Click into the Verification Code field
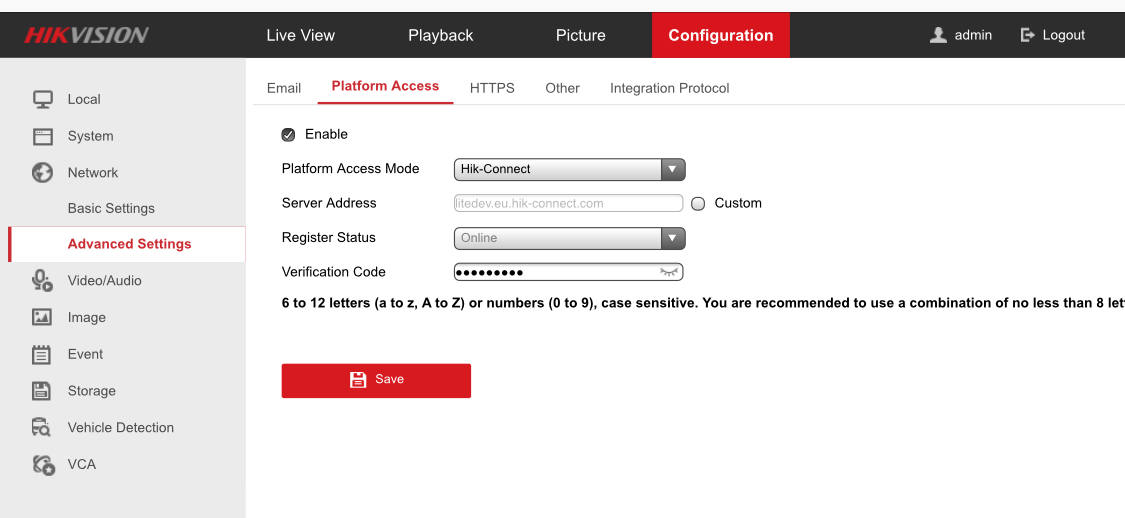 point(555,272)
